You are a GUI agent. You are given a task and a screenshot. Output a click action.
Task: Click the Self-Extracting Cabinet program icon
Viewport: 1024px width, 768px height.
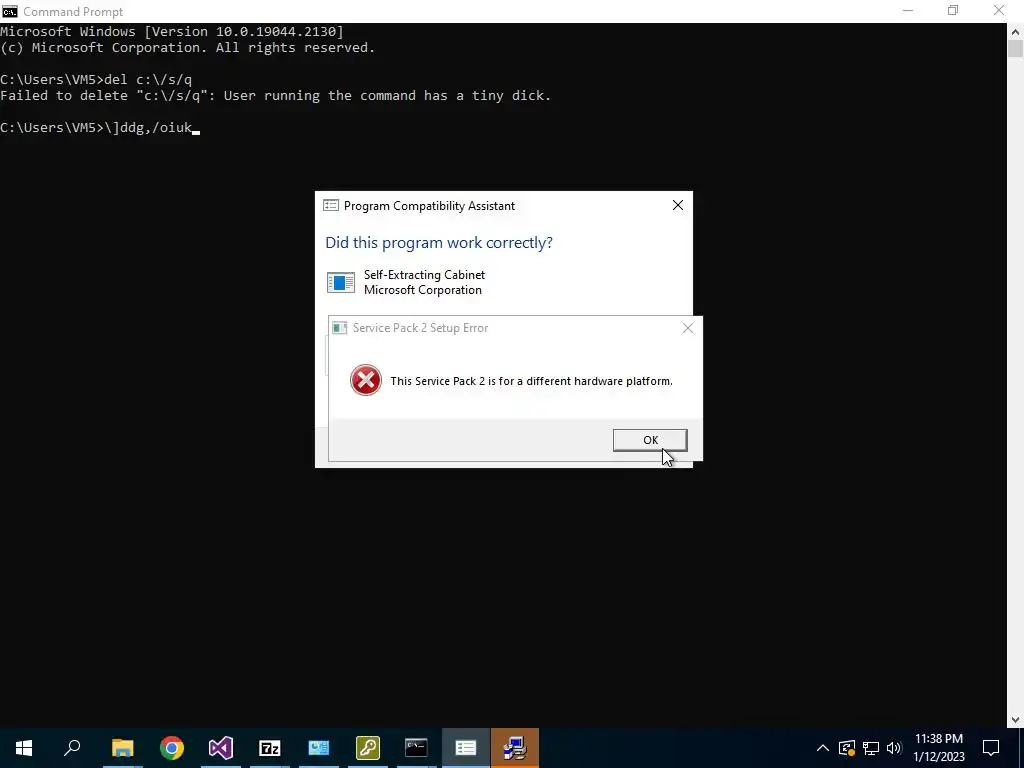tap(340, 282)
